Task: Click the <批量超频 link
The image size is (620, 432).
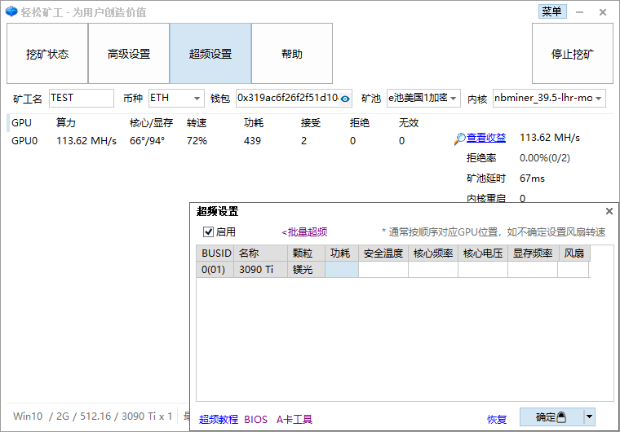Action: pyautogui.click(x=304, y=232)
